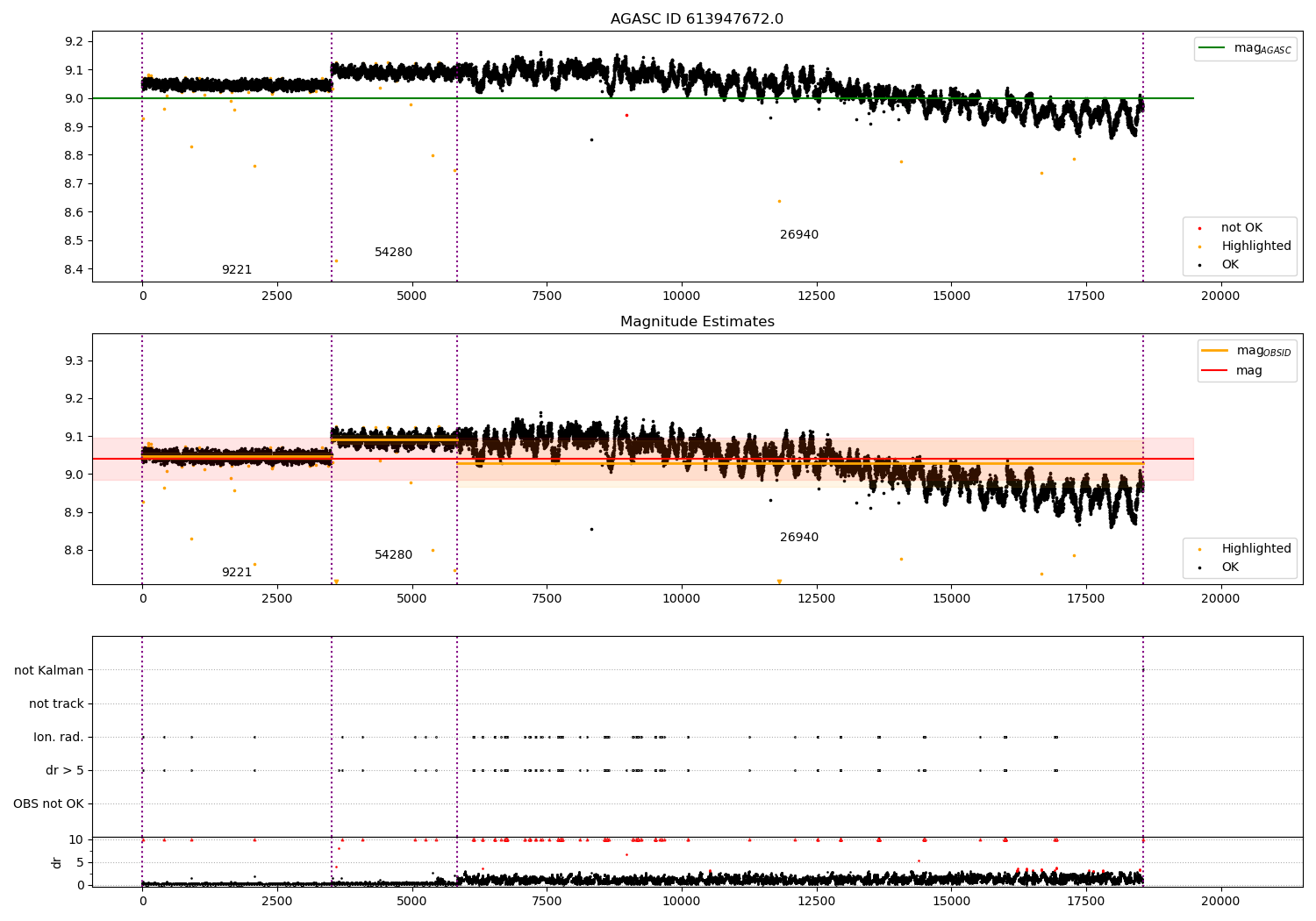The height and width of the screenshot is (921, 1316).
Task: Click the '9.3' y-tick in the middle plot
Action: pyautogui.click(x=75, y=361)
